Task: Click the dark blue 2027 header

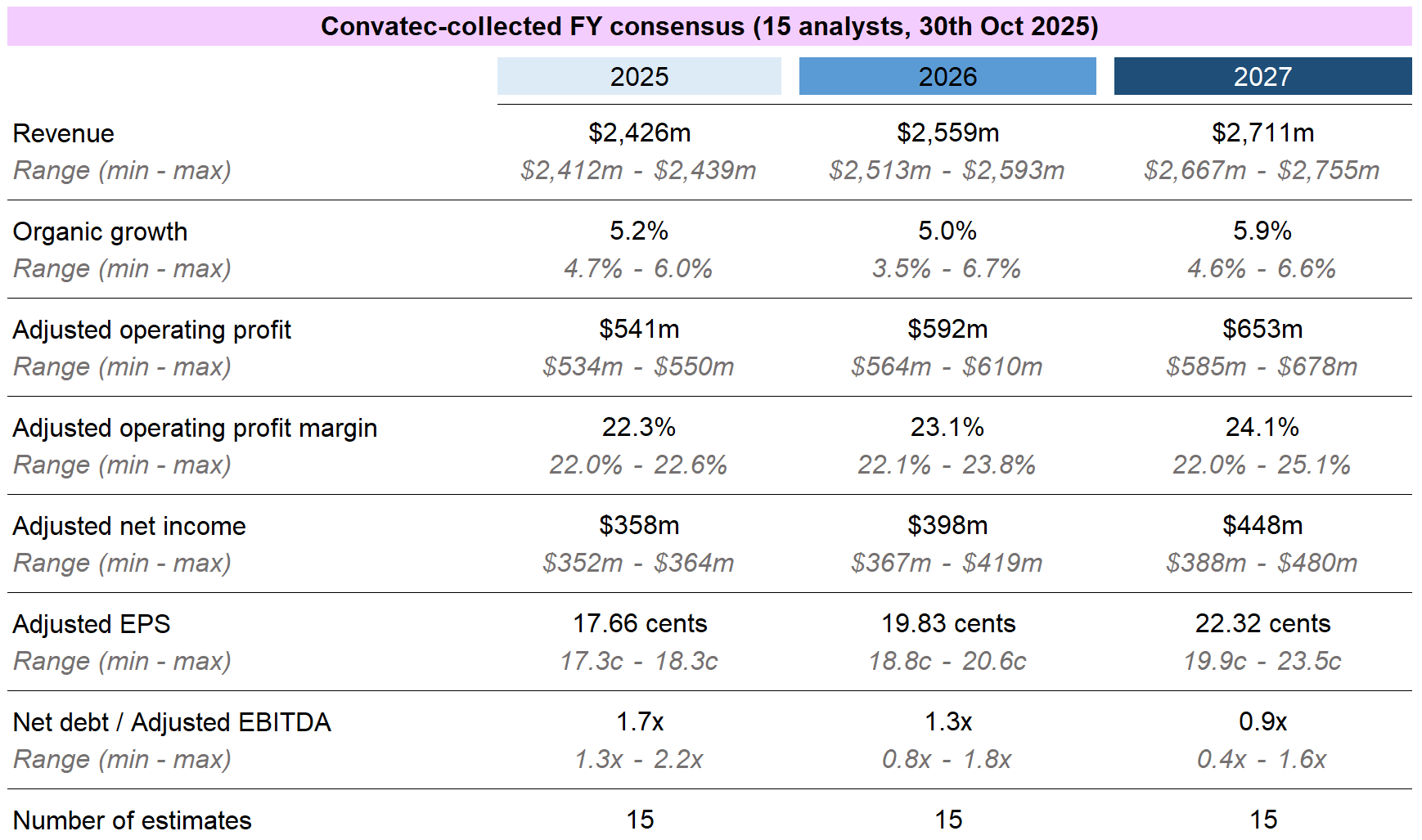Action: coord(1262,77)
